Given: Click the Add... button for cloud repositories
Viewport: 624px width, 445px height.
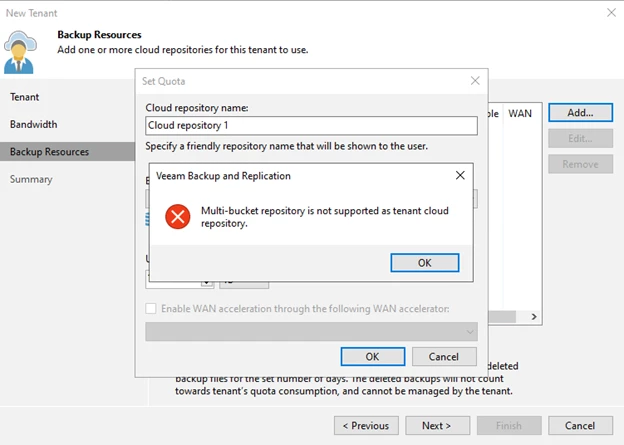Looking at the screenshot, I should point(580,113).
